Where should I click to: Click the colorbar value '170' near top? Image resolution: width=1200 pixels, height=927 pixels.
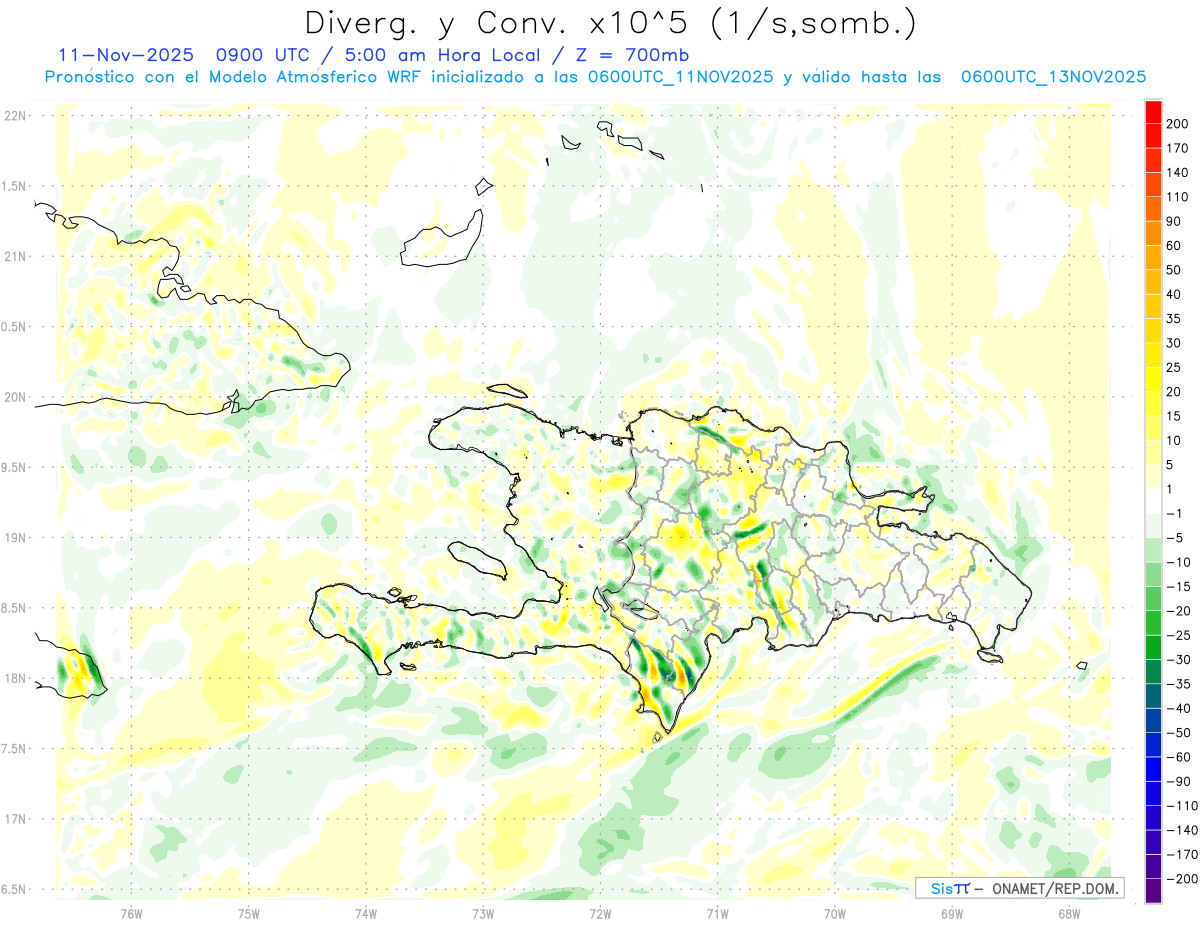(x=1178, y=148)
